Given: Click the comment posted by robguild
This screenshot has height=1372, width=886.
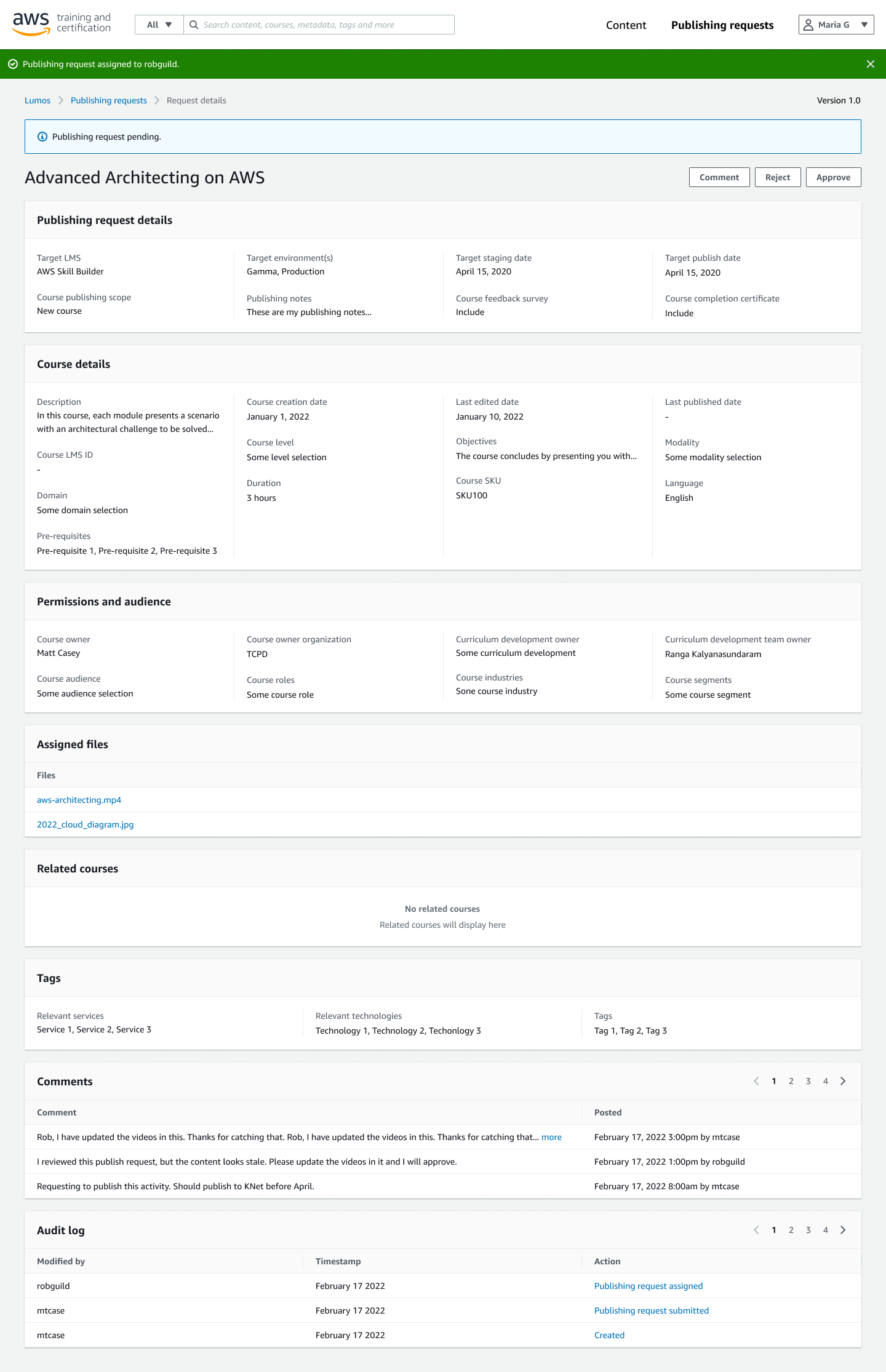Looking at the screenshot, I should [247, 1162].
